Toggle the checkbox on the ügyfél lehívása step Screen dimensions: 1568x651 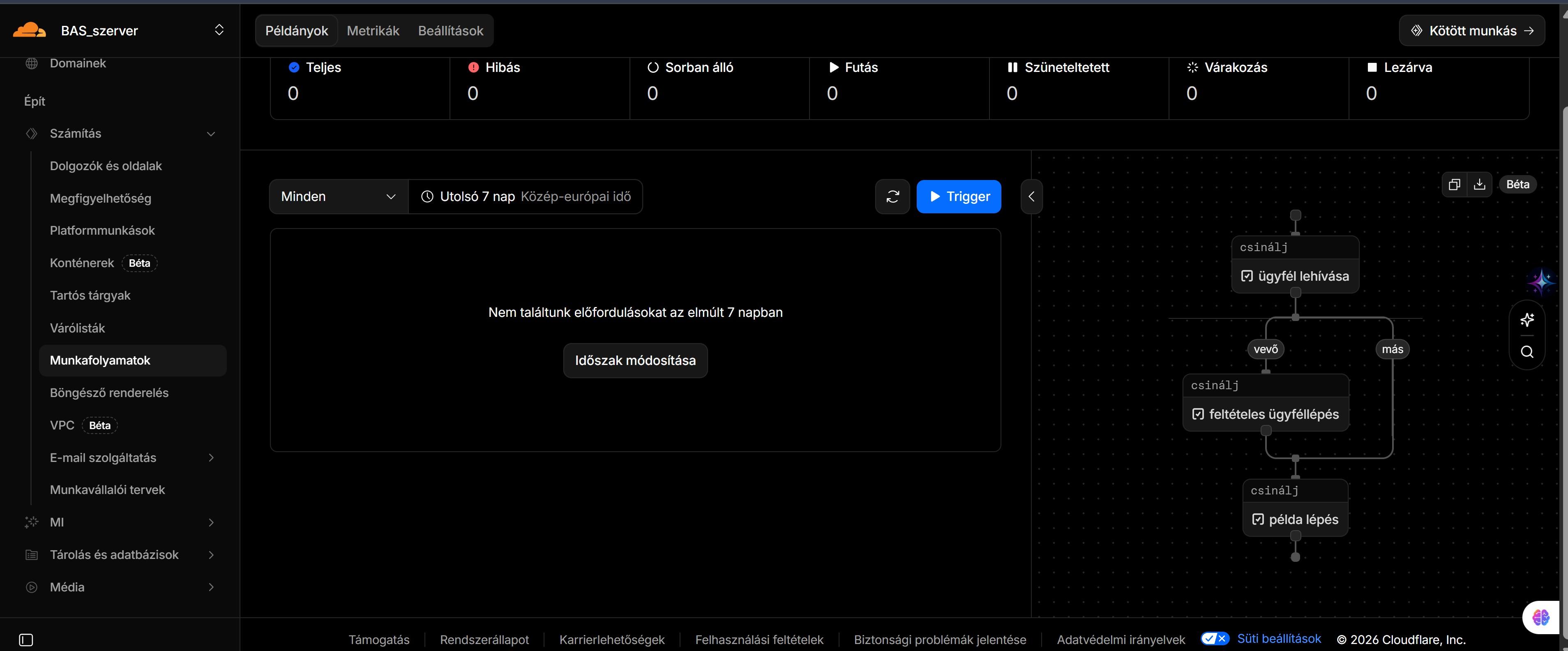[1248, 276]
